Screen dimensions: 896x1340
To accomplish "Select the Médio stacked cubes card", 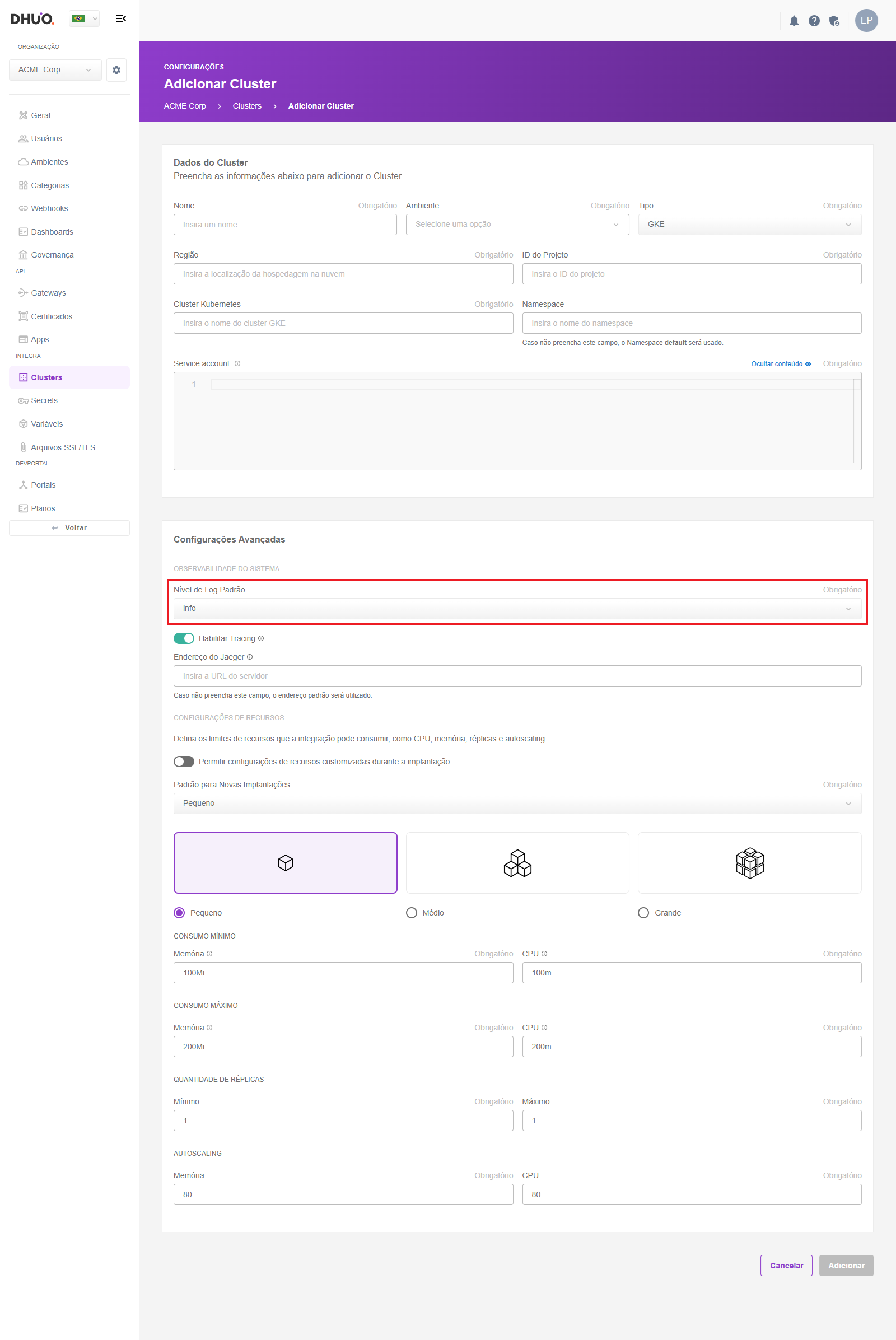I will tap(516, 862).
